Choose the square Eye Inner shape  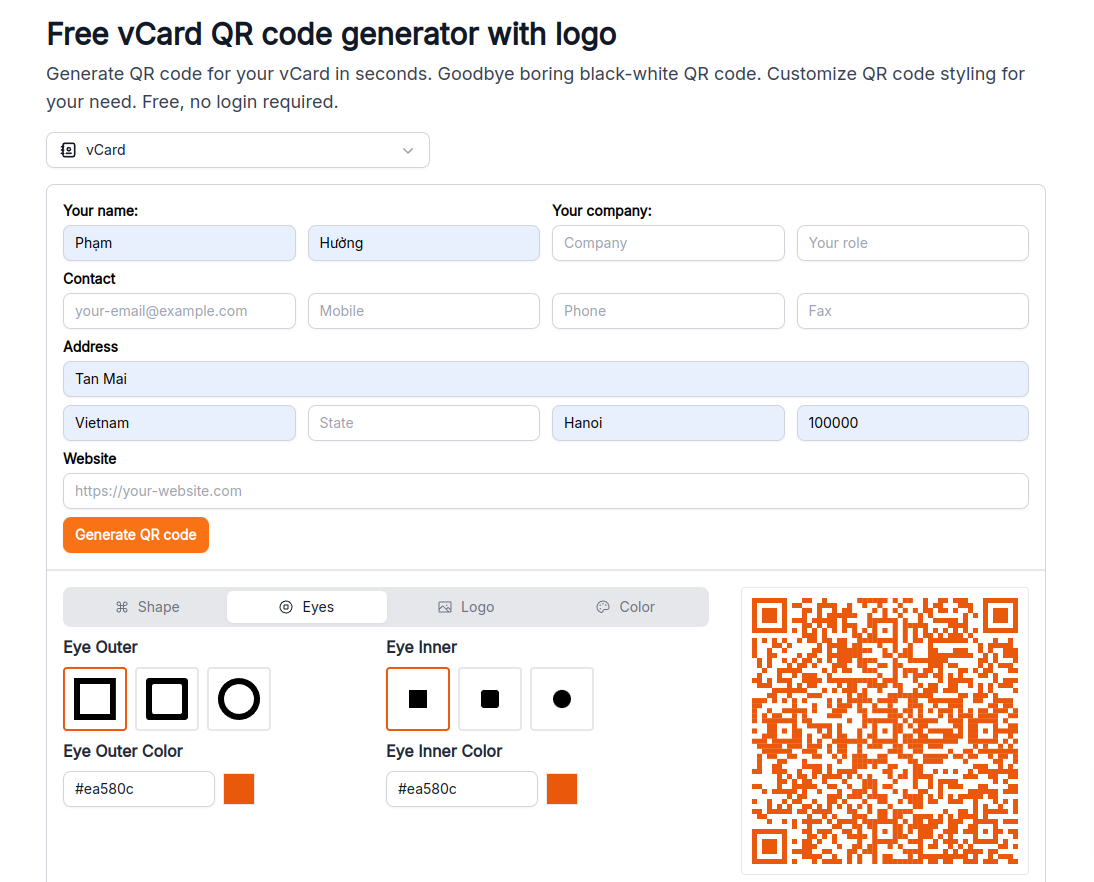pyautogui.click(x=418, y=698)
